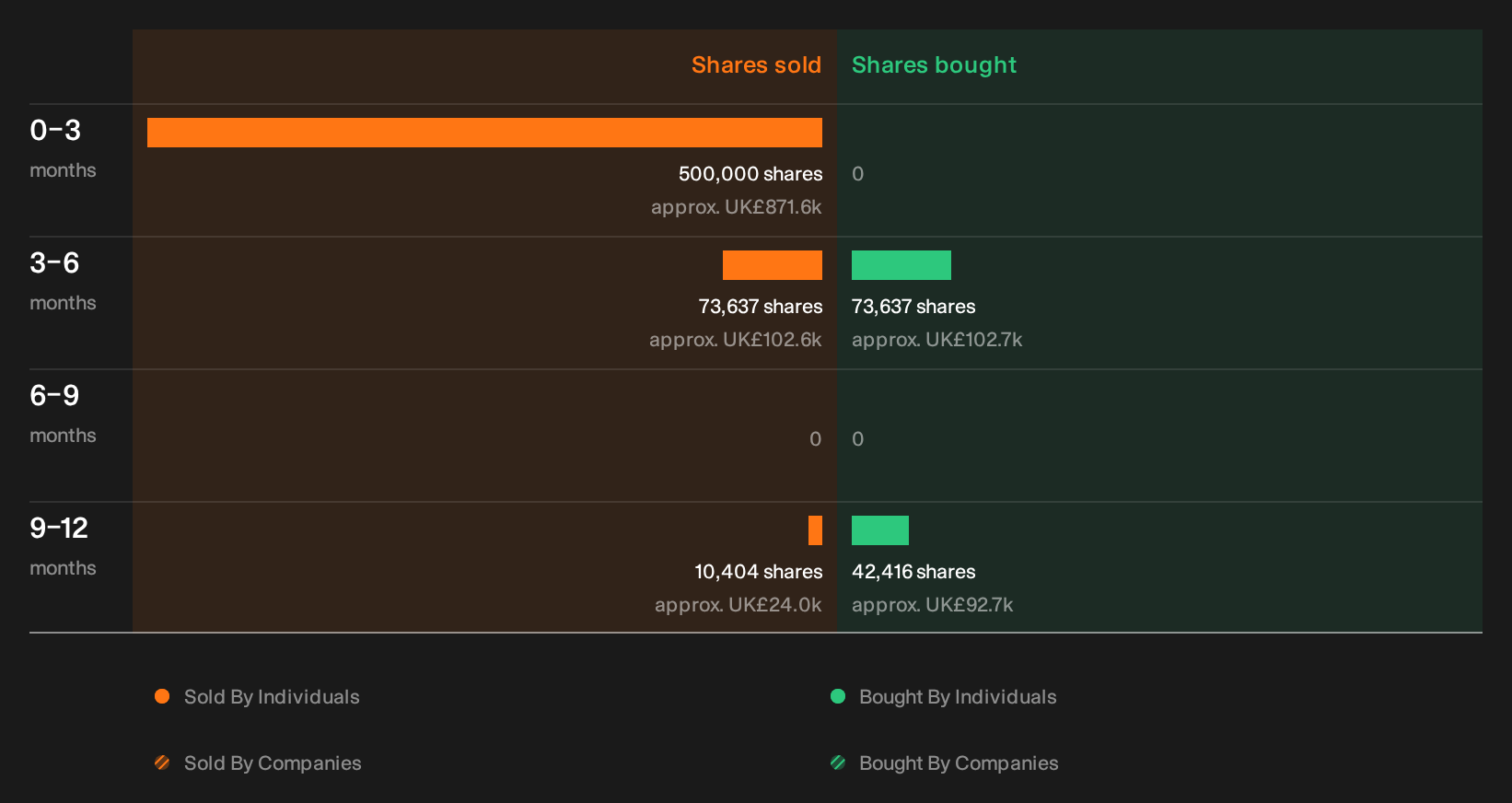This screenshot has width=1512, height=803.
Task: Click the 0-3 months bought zero value
Action: pos(858,174)
